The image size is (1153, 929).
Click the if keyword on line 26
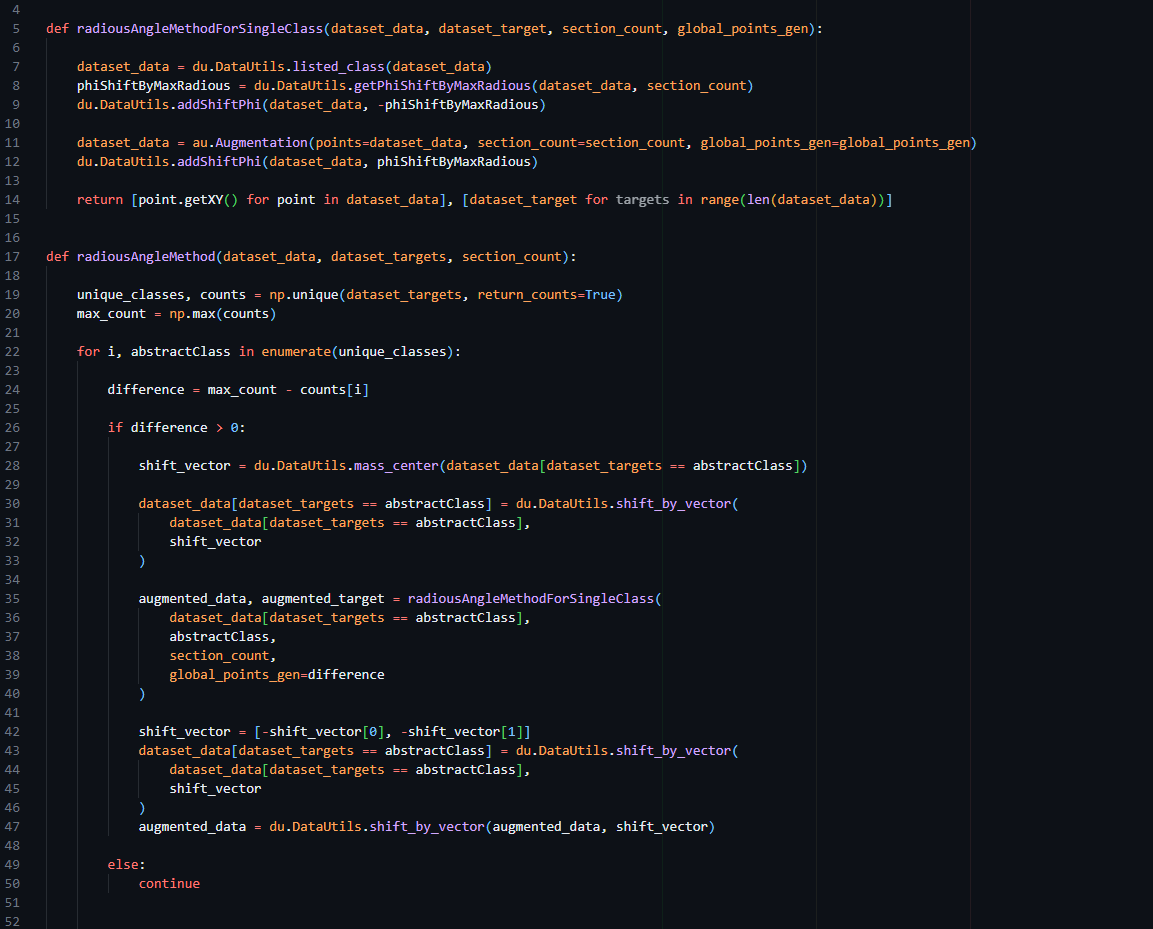115,427
